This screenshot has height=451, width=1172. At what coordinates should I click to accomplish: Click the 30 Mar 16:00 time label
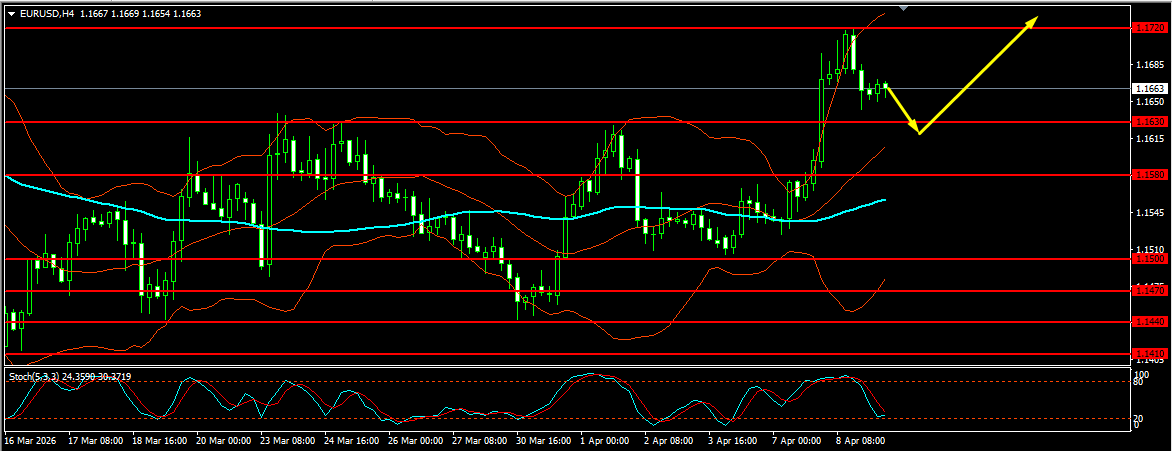[545, 441]
